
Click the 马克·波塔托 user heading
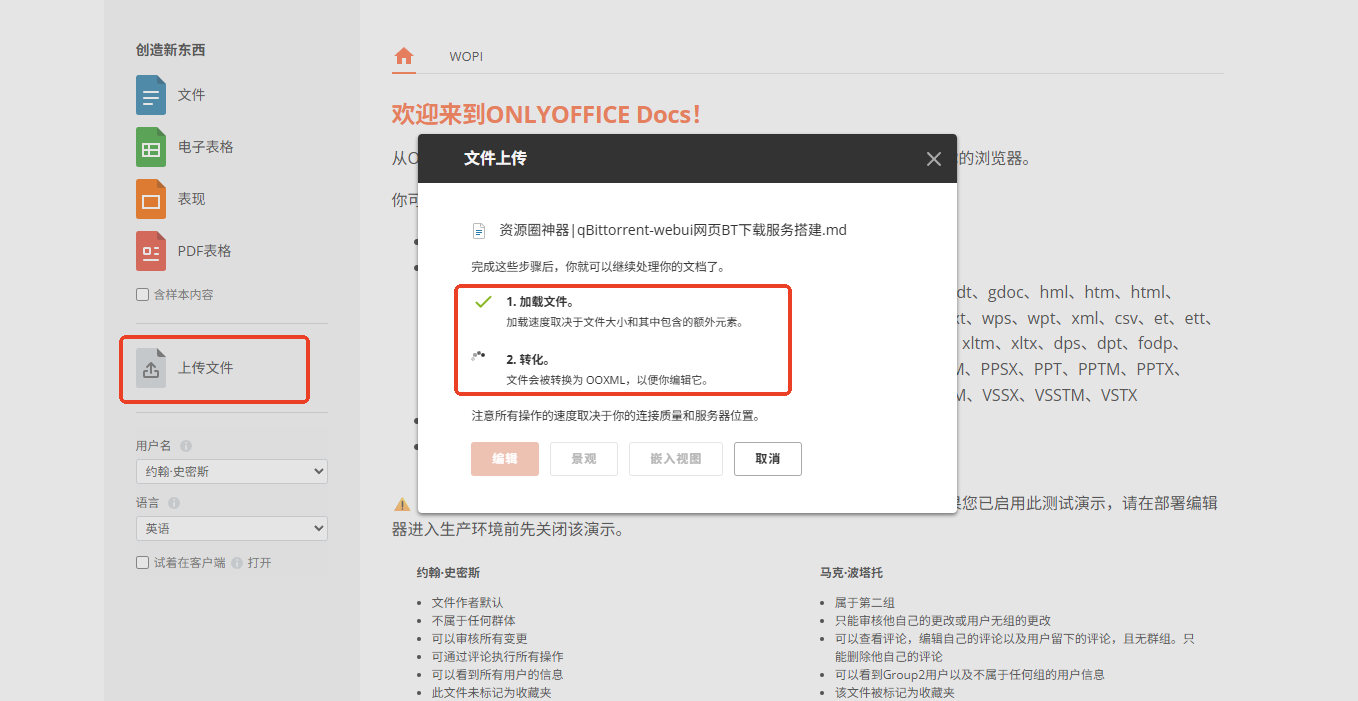[851, 573]
